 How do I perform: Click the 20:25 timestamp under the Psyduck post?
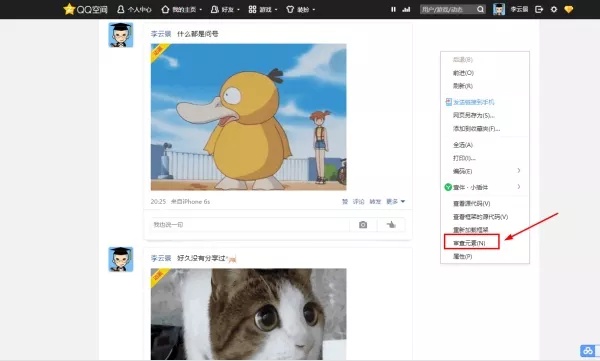[x=158, y=202]
